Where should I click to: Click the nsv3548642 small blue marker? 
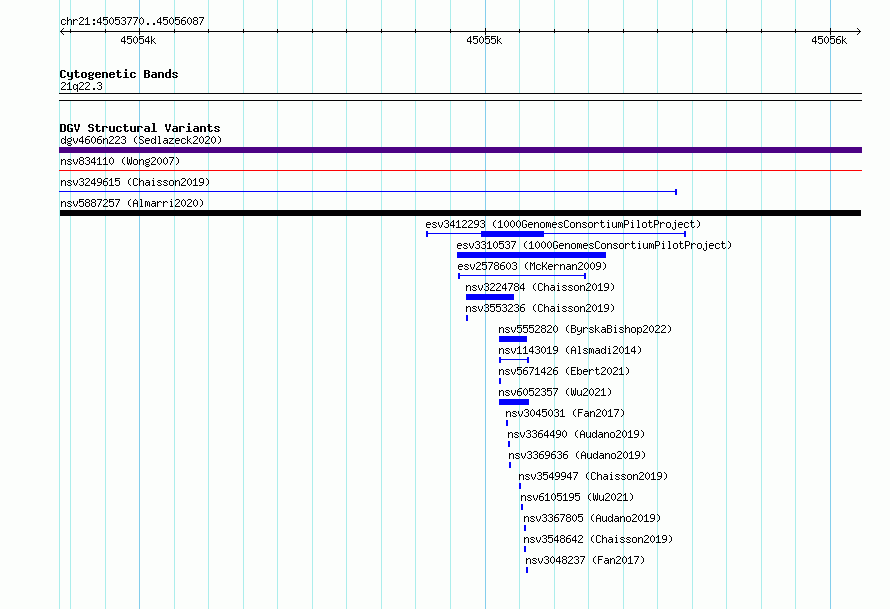[x=525, y=549]
